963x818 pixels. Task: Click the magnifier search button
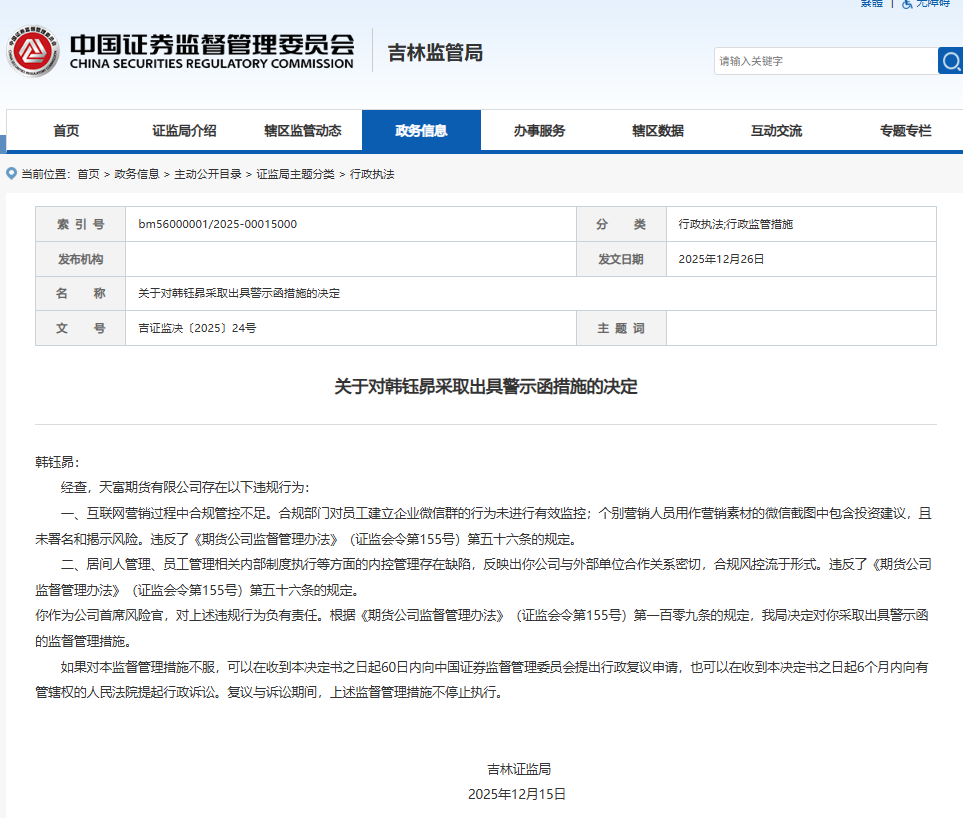950,61
